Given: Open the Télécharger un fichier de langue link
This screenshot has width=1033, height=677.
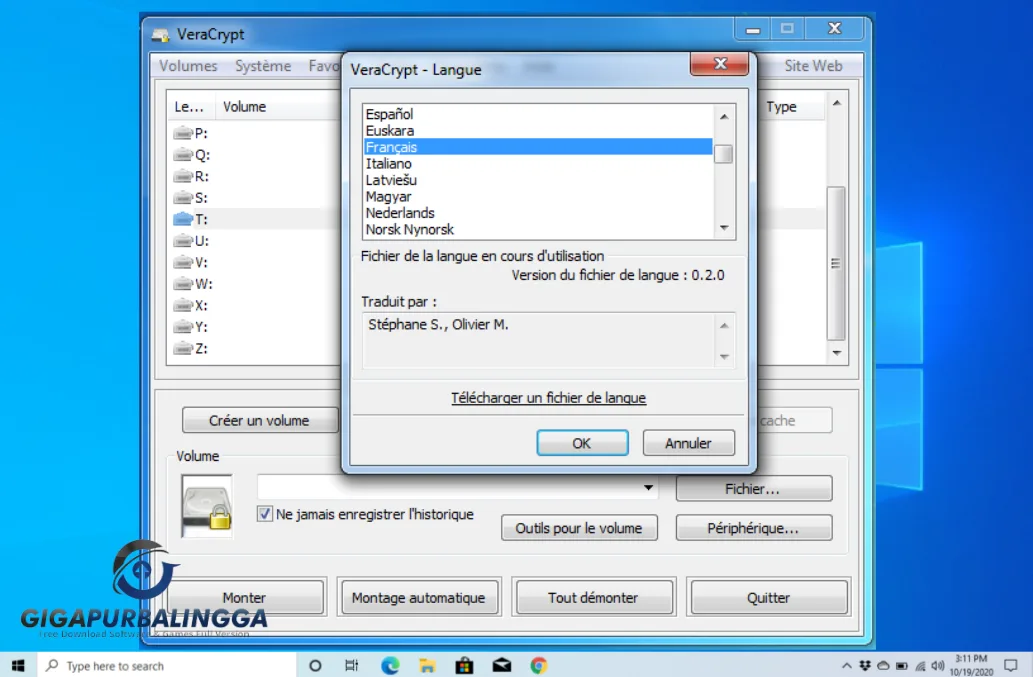Looking at the screenshot, I should tap(548, 398).
